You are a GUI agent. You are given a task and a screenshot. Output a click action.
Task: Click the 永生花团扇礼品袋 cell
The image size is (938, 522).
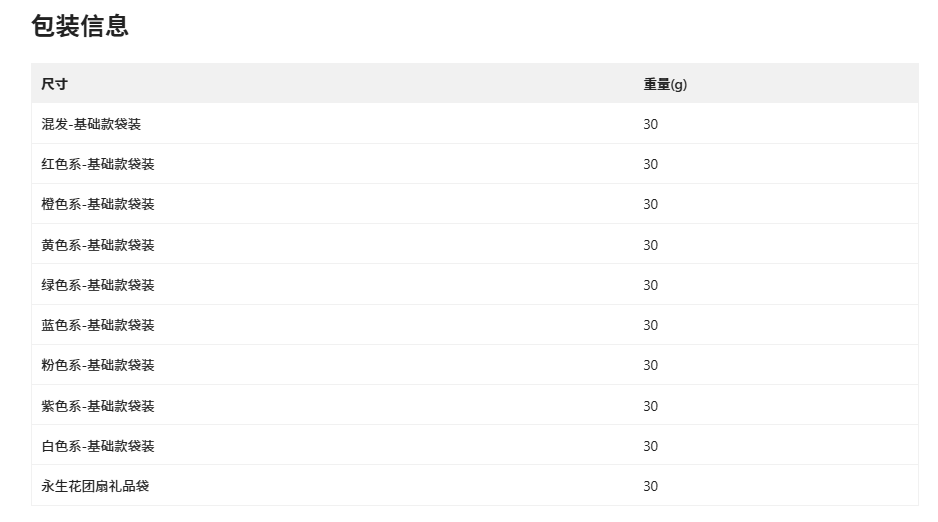95,486
